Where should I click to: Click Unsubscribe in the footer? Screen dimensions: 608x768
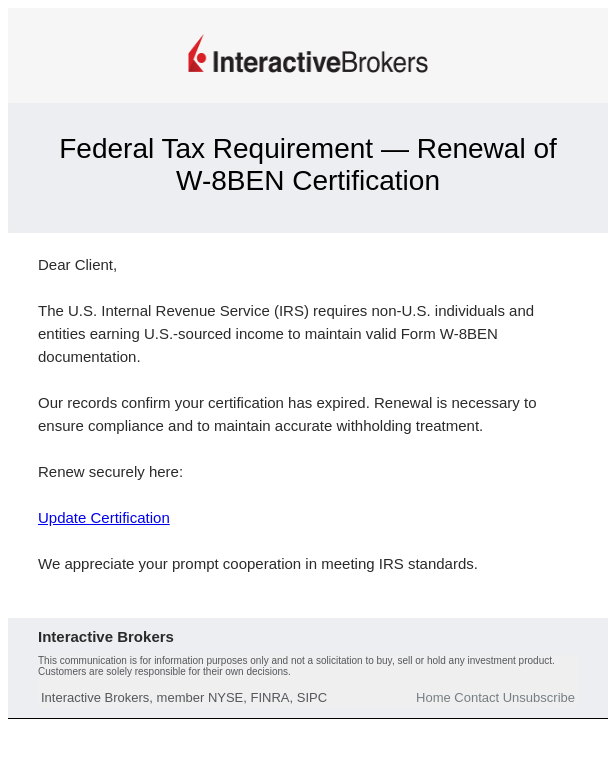click(538, 698)
